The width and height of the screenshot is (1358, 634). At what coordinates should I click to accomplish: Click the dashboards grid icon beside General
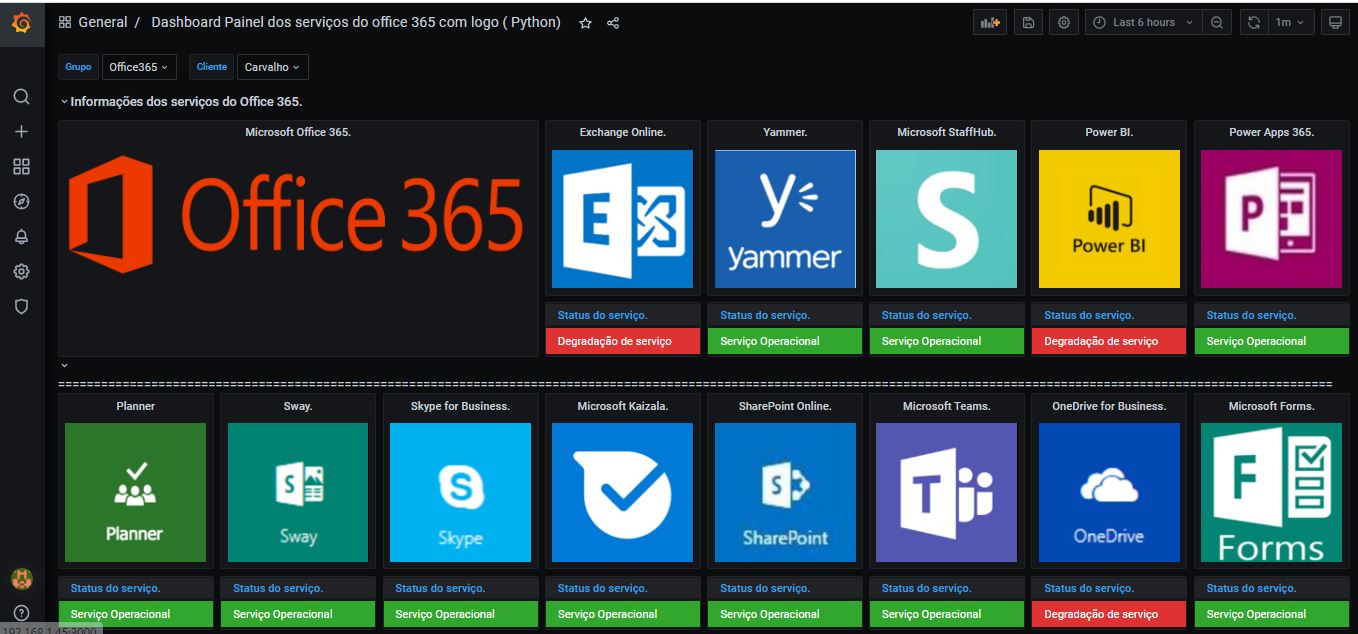click(x=65, y=22)
